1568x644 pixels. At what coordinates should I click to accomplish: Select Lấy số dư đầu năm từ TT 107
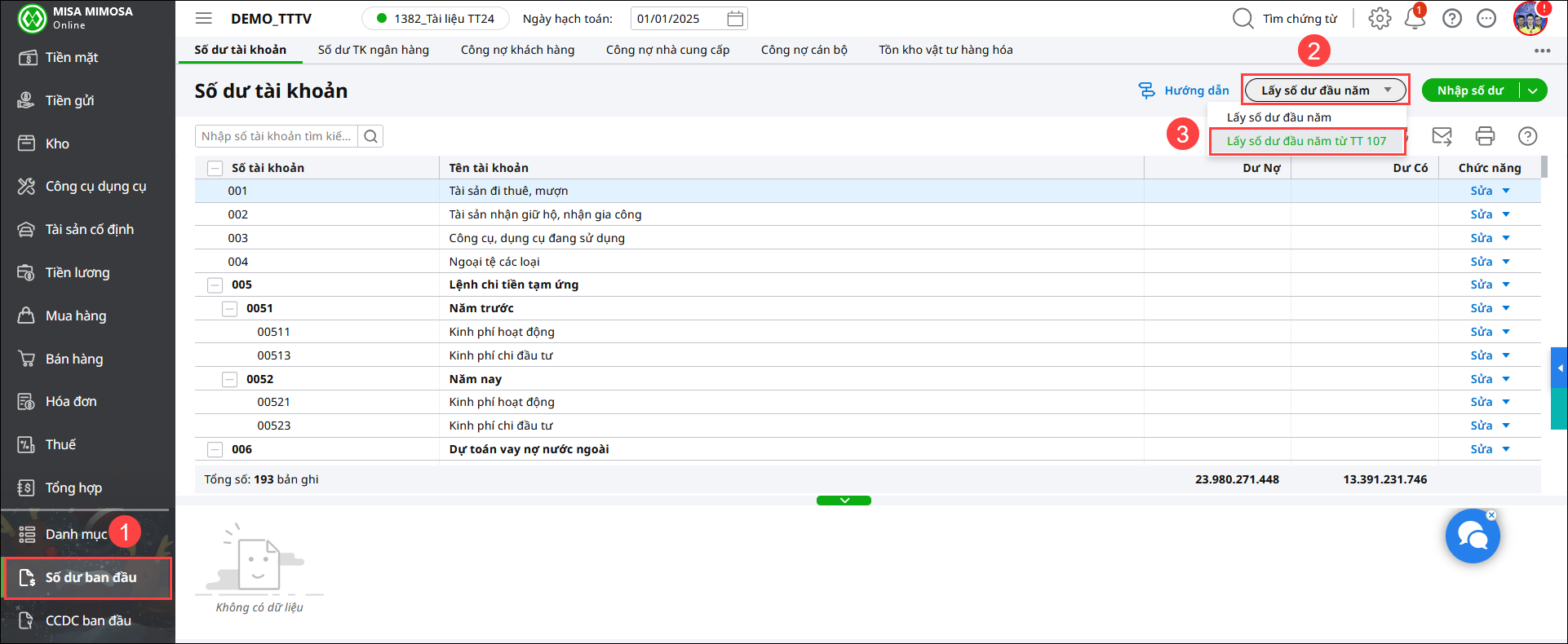tap(1306, 141)
